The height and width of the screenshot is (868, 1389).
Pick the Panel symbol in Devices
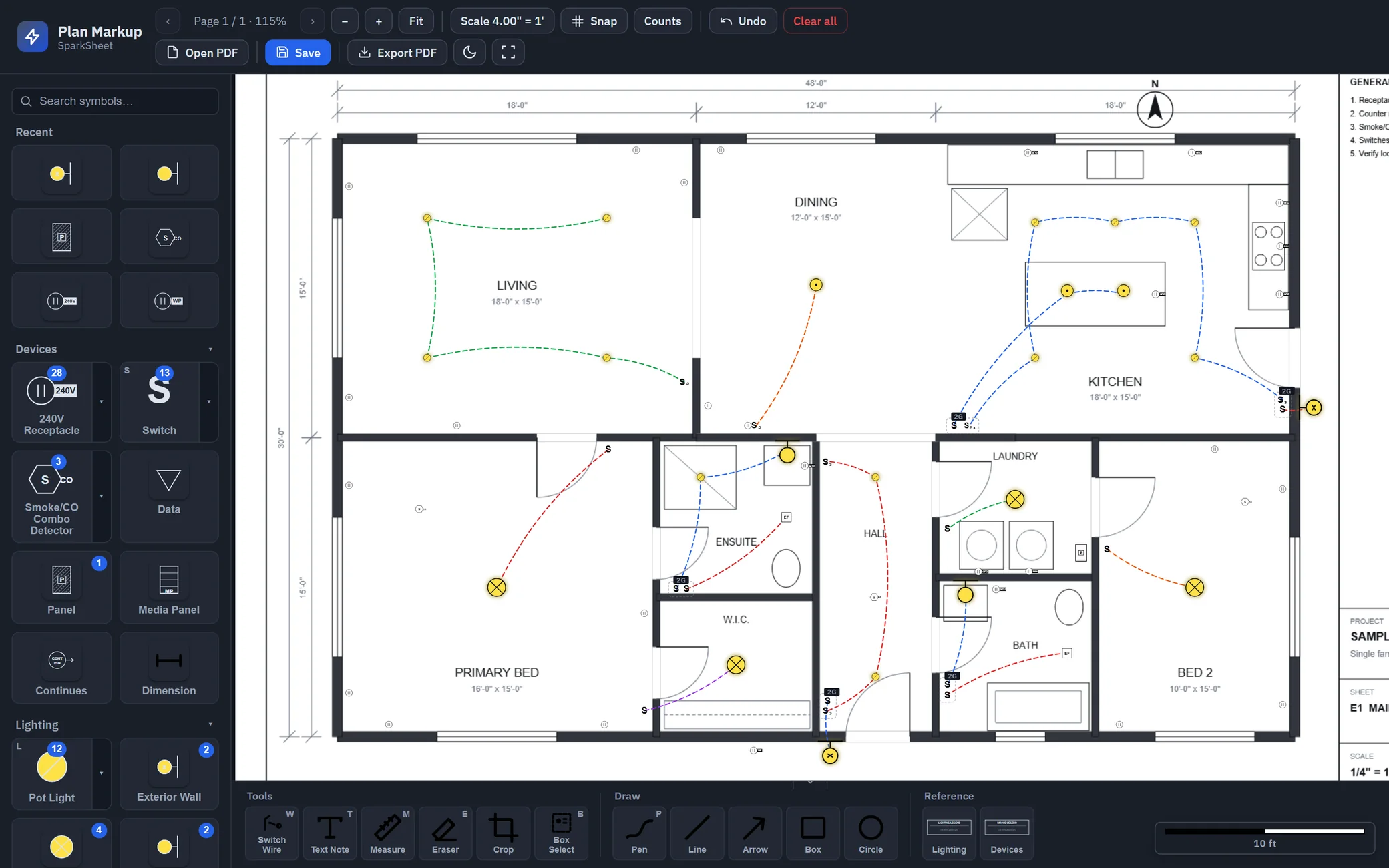61,588
